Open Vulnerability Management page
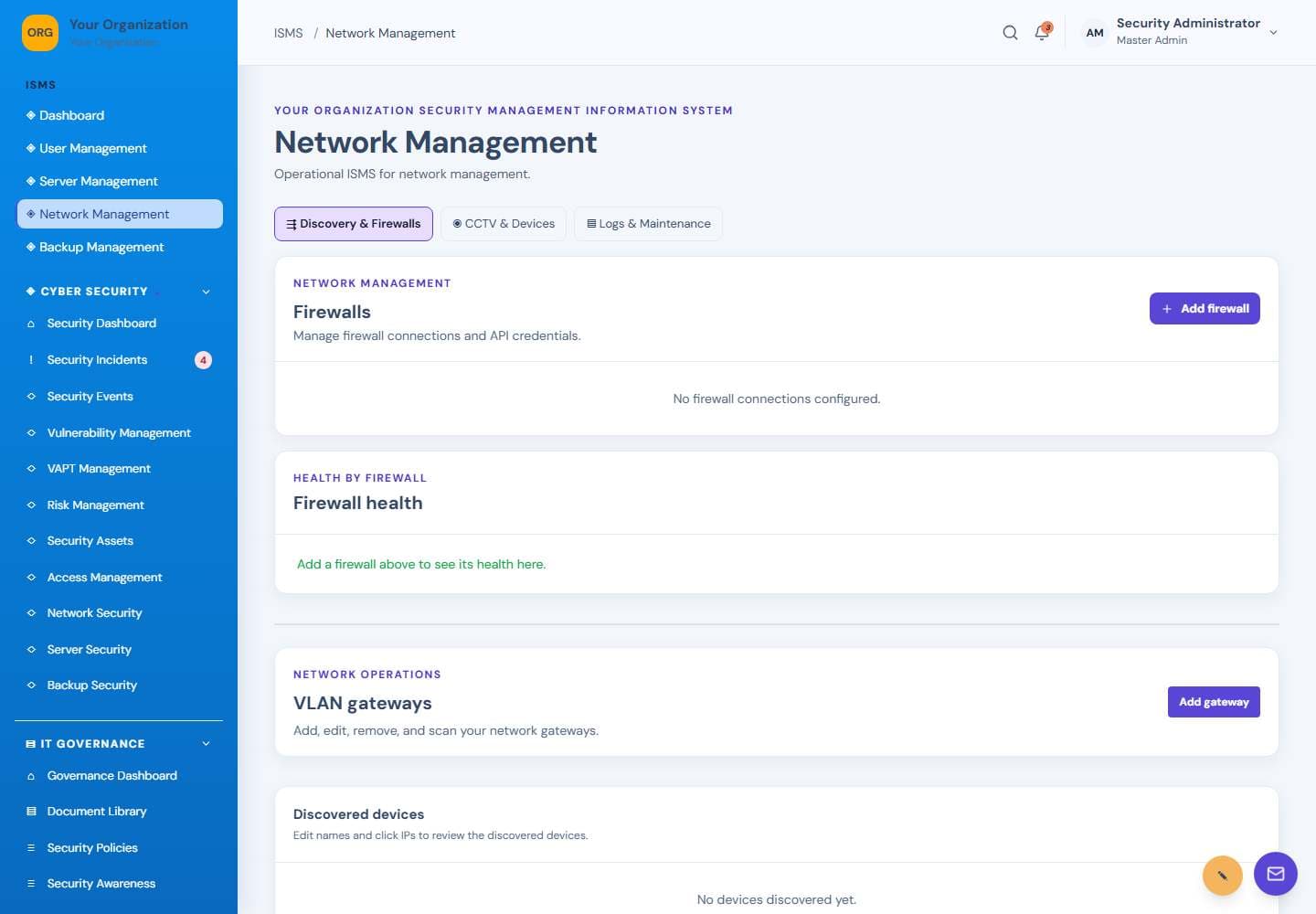The width and height of the screenshot is (1316, 914). click(119, 433)
